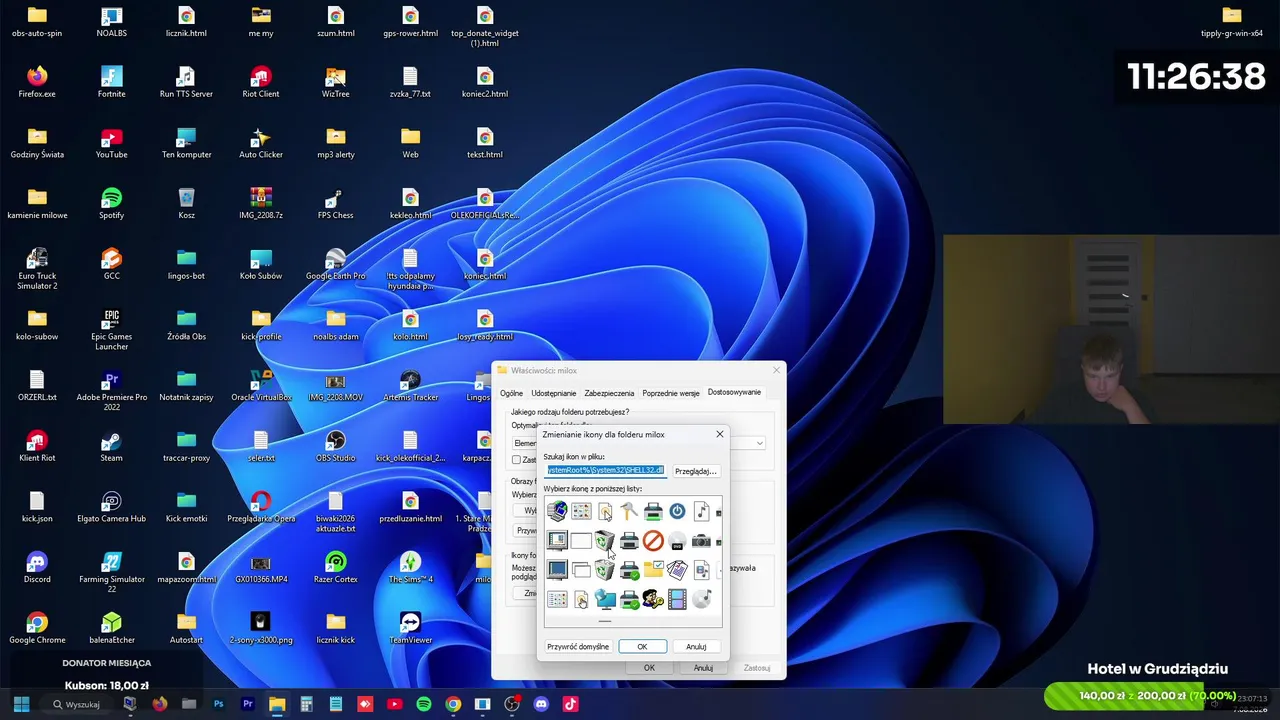Pick the blue power button icon
Viewport: 1280px width, 720px height.
pos(677,512)
